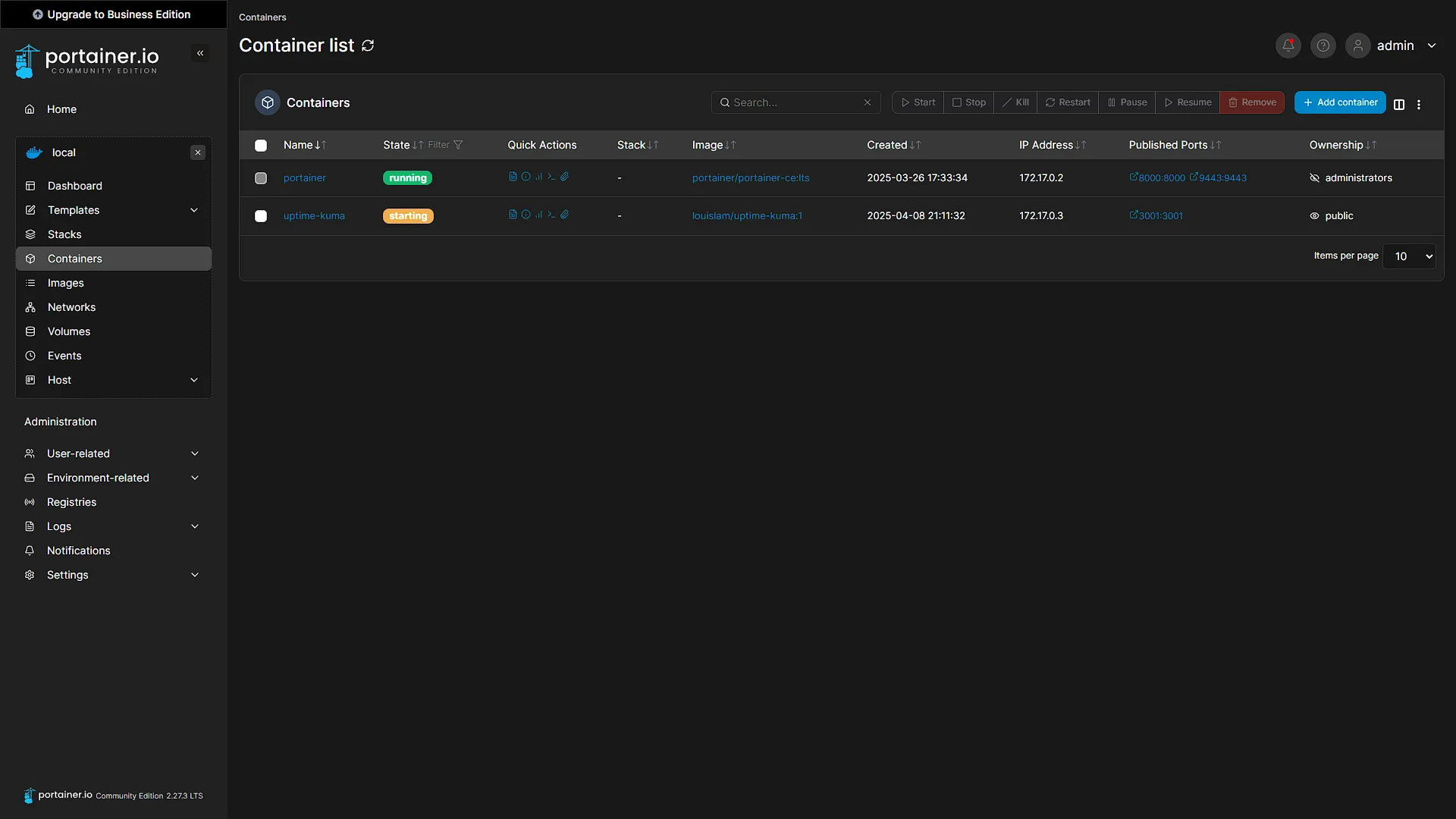1456x819 pixels.
Task: Open published port 3001:3001 link
Action: tap(1156, 216)
